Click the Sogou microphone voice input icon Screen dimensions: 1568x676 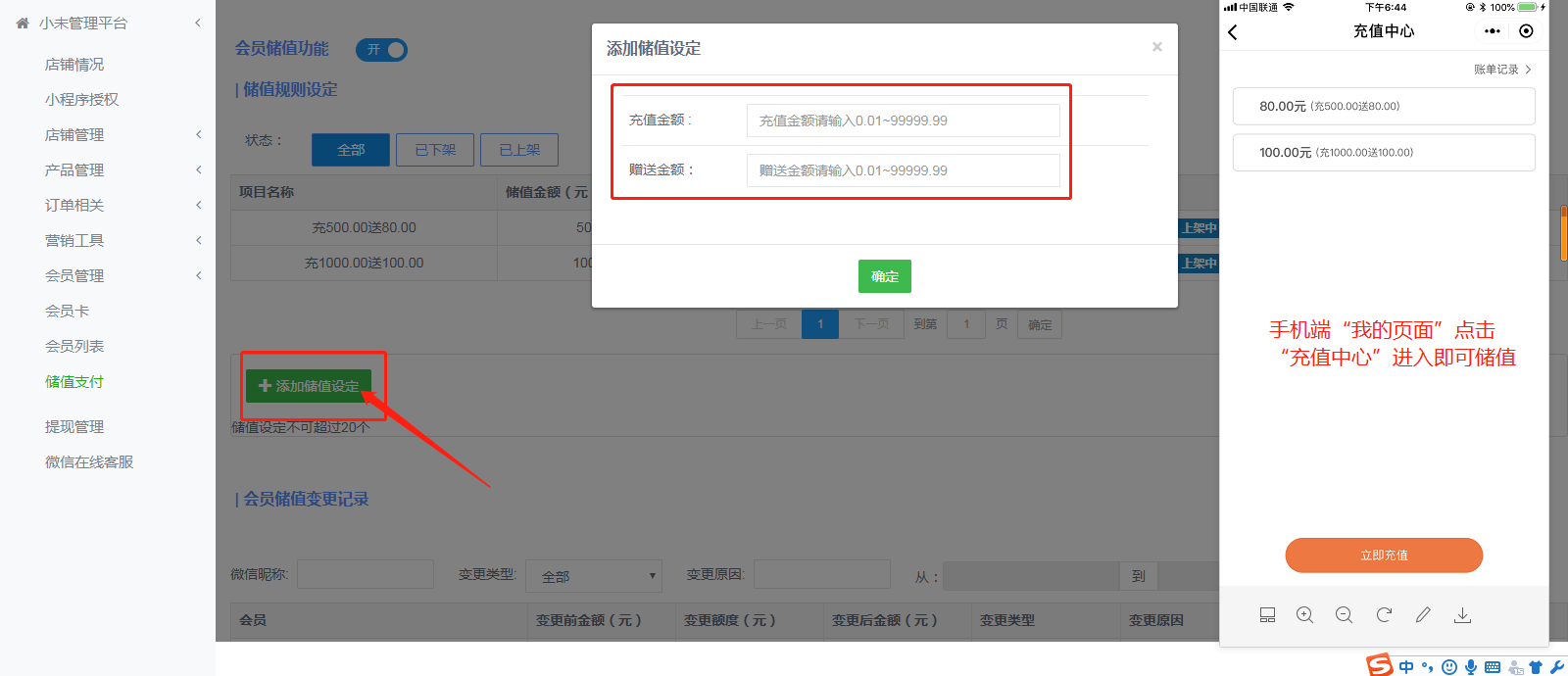(1471, 667)
